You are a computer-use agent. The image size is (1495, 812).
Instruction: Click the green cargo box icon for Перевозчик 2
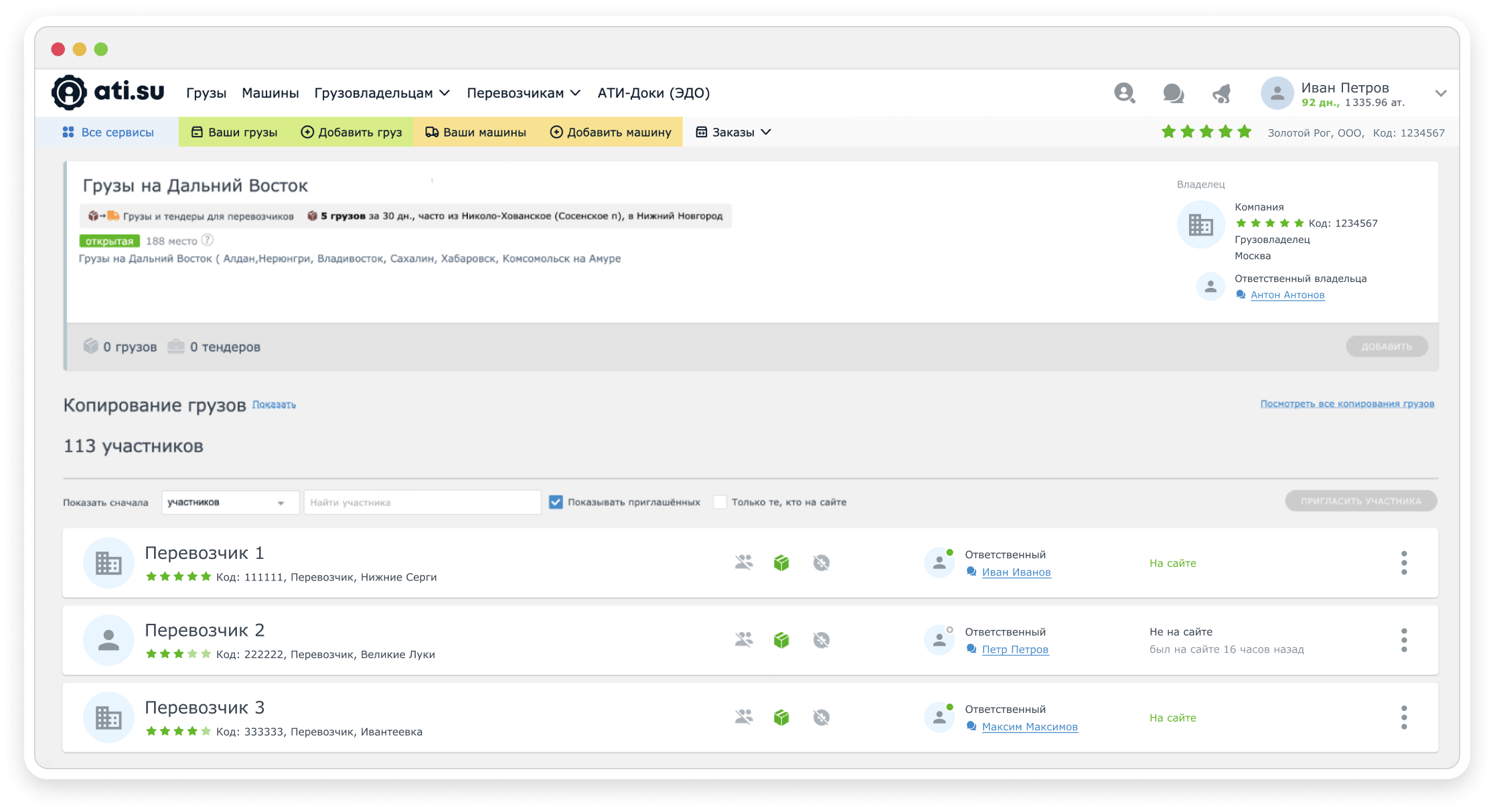(781, 640)
